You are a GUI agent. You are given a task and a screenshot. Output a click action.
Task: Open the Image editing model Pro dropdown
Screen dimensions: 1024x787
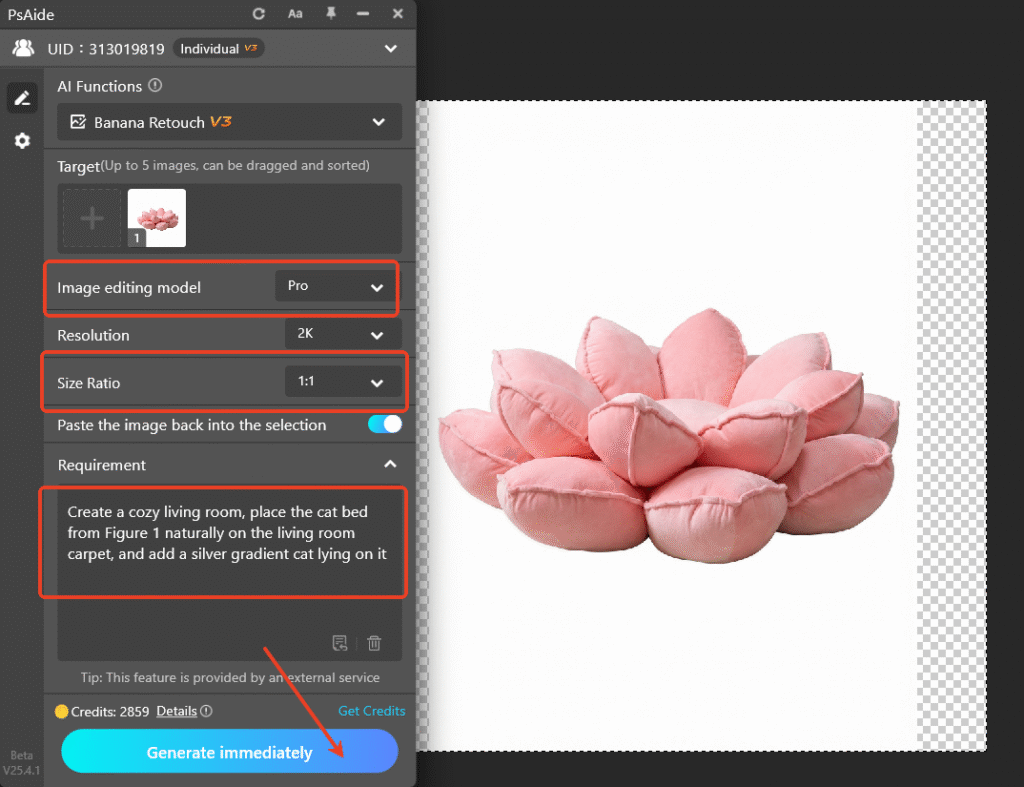click(x=335, y=285)
